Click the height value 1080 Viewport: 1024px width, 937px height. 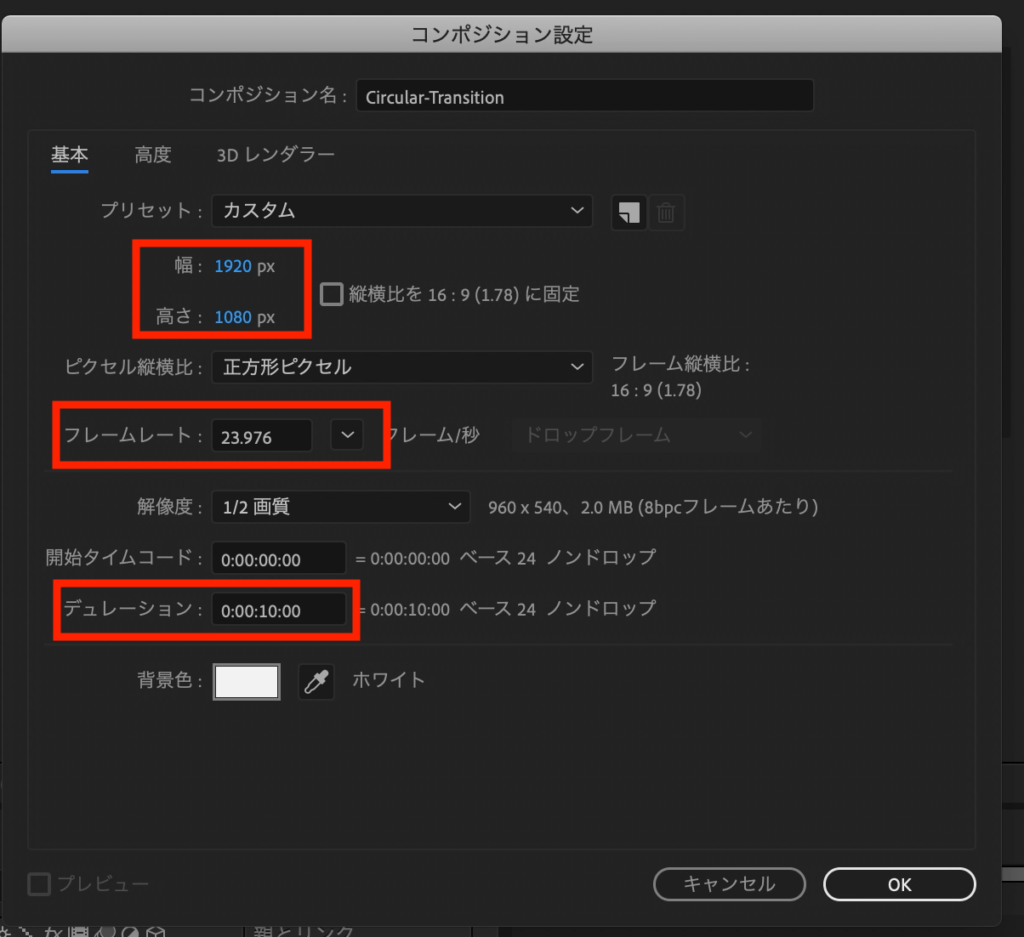[x=233, y=317]
